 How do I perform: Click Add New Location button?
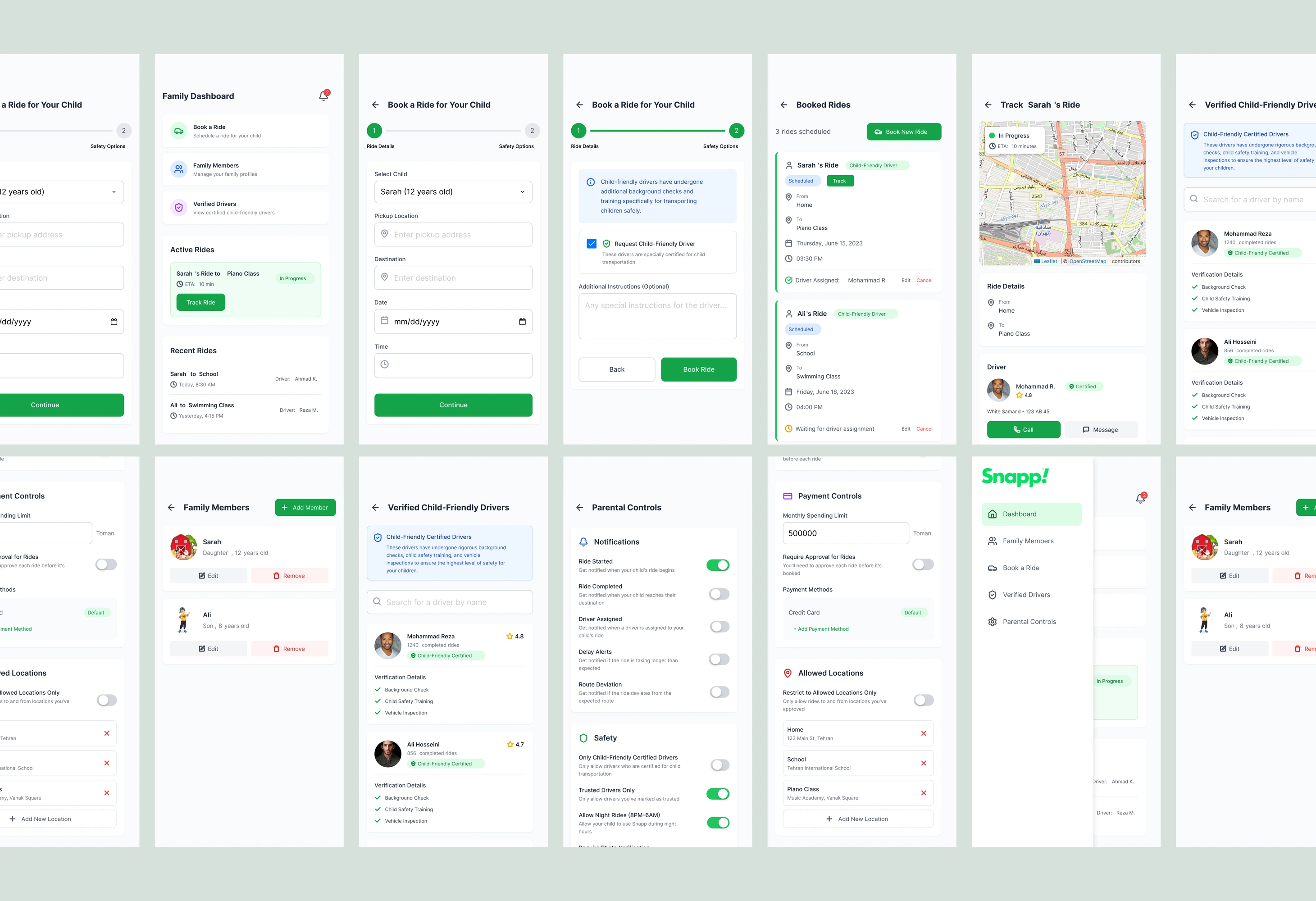click(858, 819)
